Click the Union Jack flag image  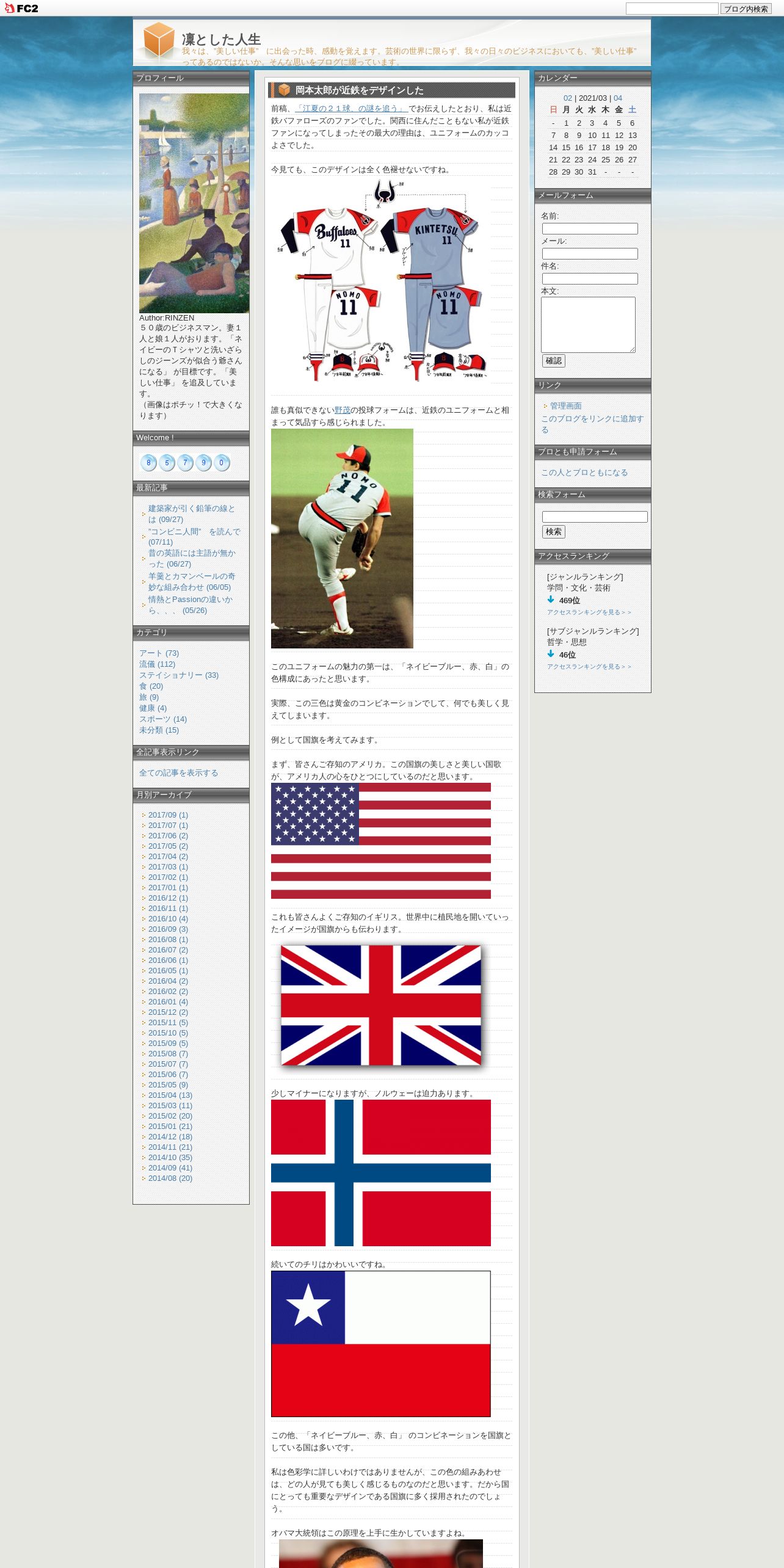pyautogui.click(x=381, y=1005)
